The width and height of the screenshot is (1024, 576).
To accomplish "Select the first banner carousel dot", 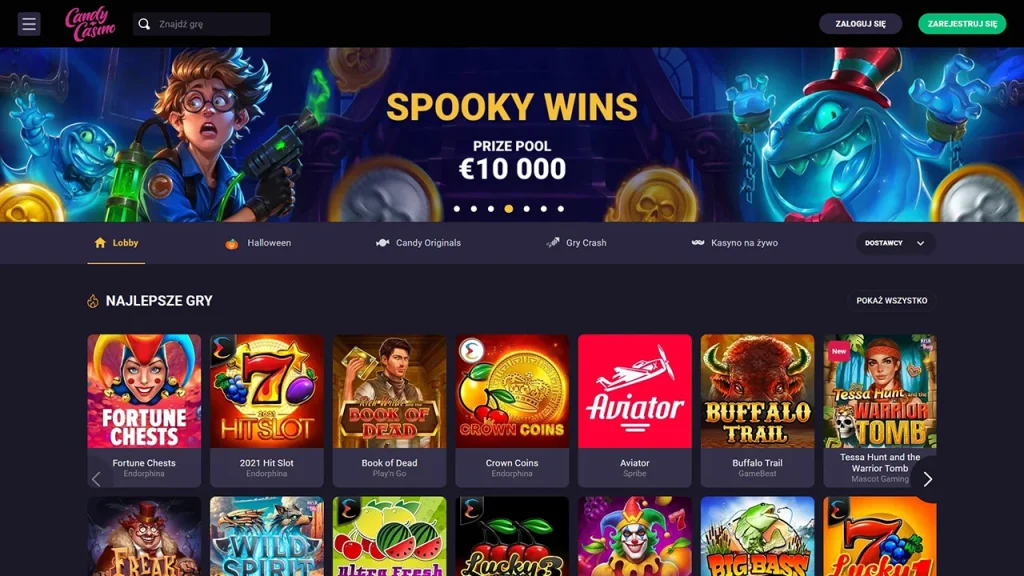I will coord(457,209).
